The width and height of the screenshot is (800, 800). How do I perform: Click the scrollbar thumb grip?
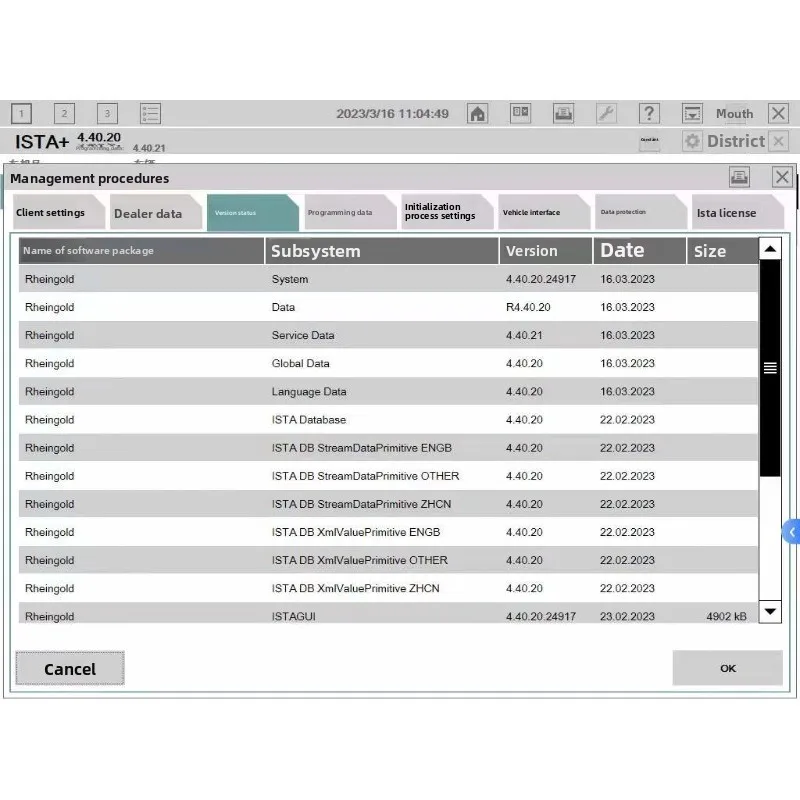click(x=770, y=368)
